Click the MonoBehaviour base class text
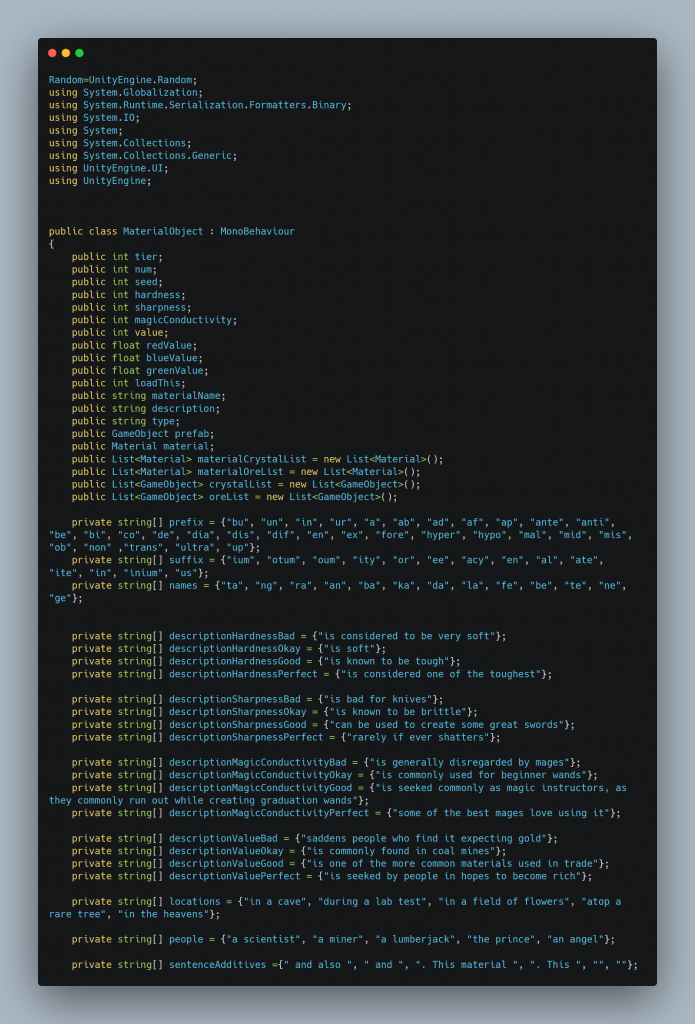The height and width of the screenshot is (1024, 695). point(257,231)
